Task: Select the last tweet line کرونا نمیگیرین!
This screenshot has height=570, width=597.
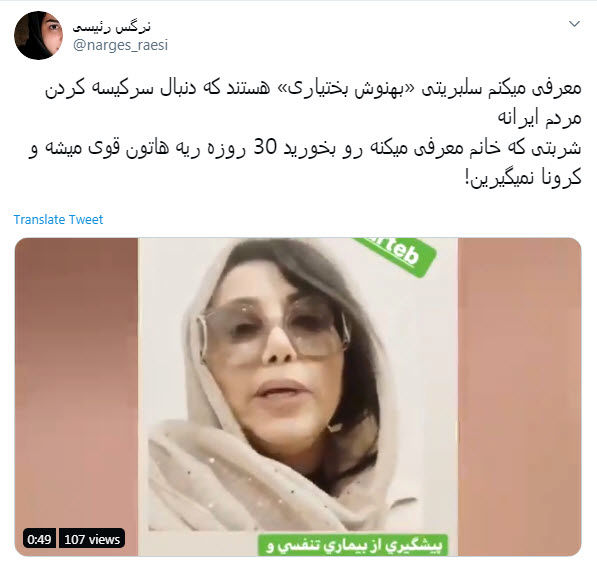Action: (523, 177)
